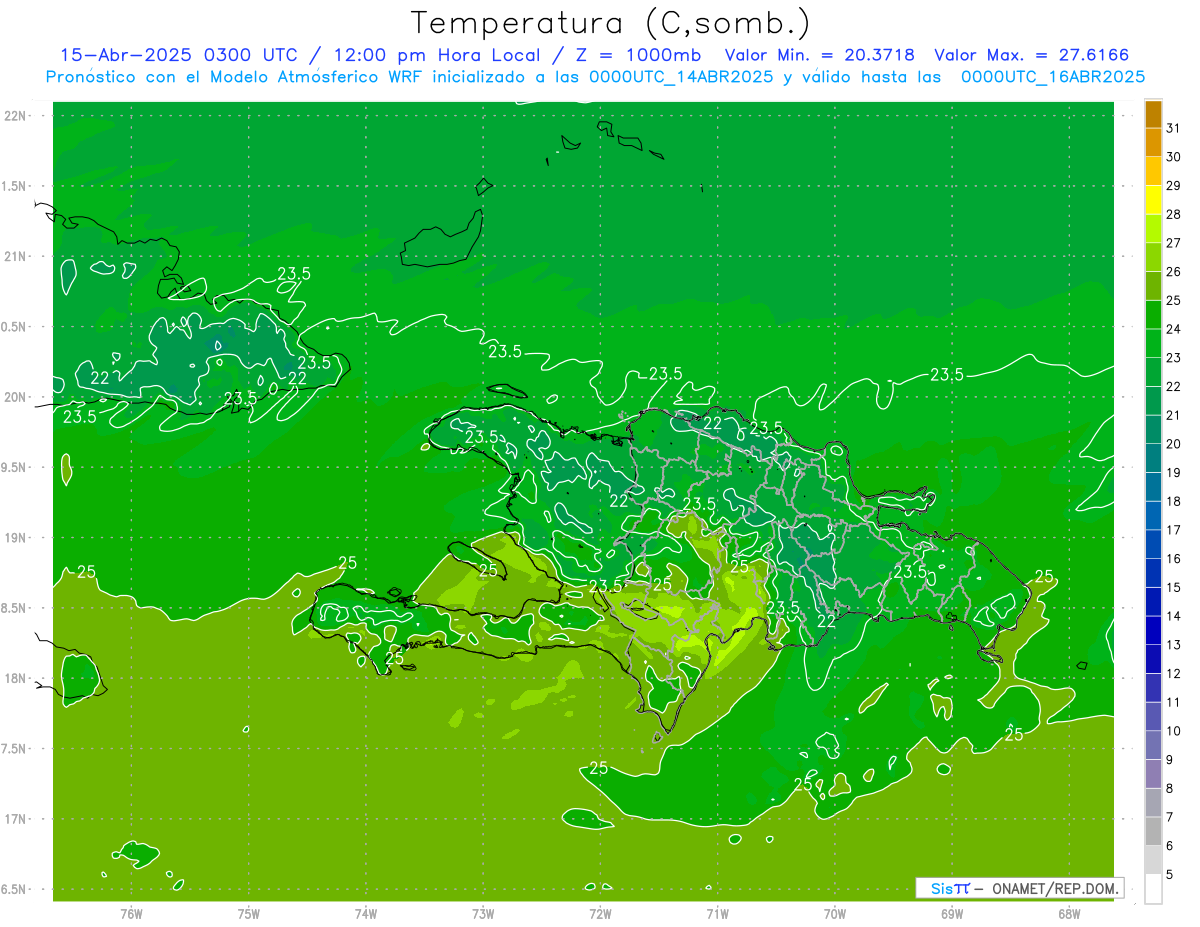1200x927 pixels.
Task: Click the '0000UTC_14ABR2025' initialization timestamp
Action: point(682,77)
